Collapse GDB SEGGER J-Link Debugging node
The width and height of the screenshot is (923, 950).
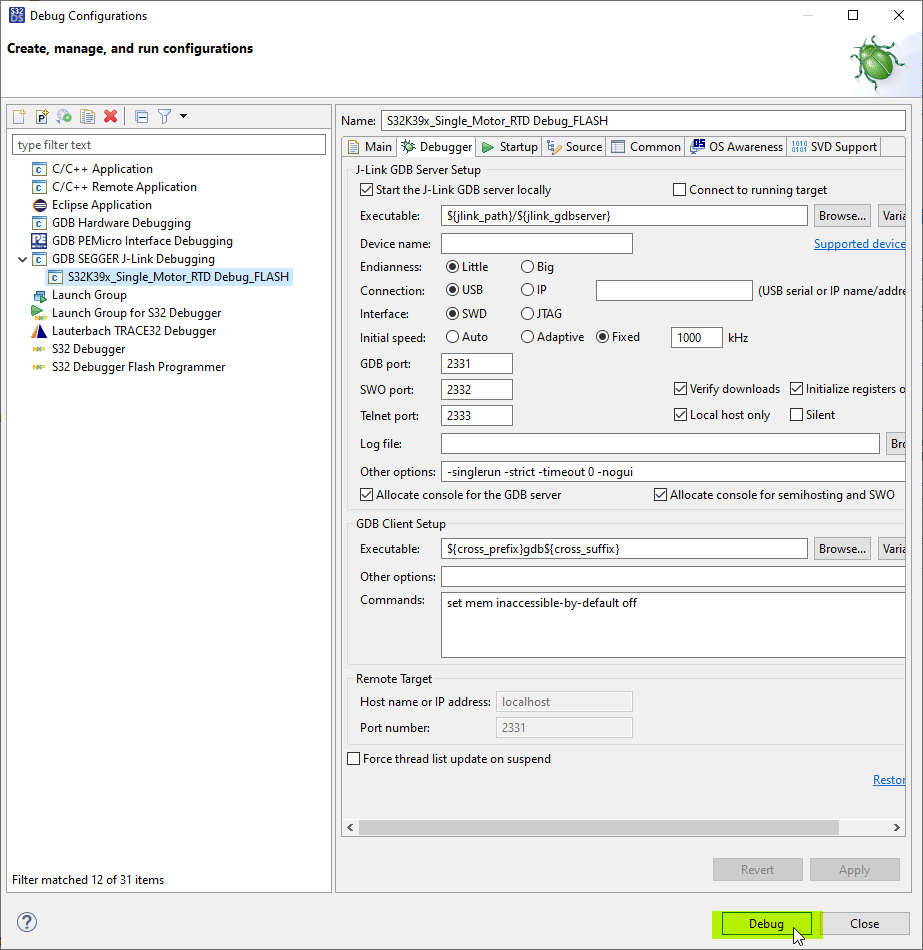[x=22, y=259]
